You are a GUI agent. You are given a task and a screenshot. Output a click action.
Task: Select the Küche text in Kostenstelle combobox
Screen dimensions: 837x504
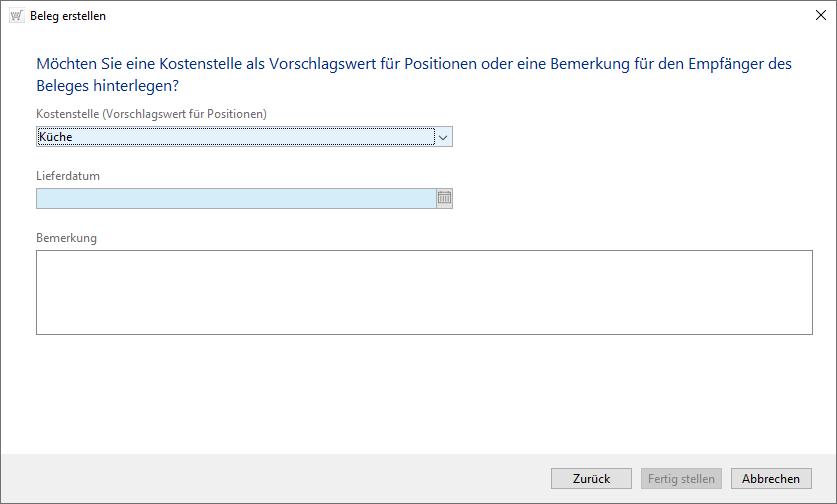[56, 137]
